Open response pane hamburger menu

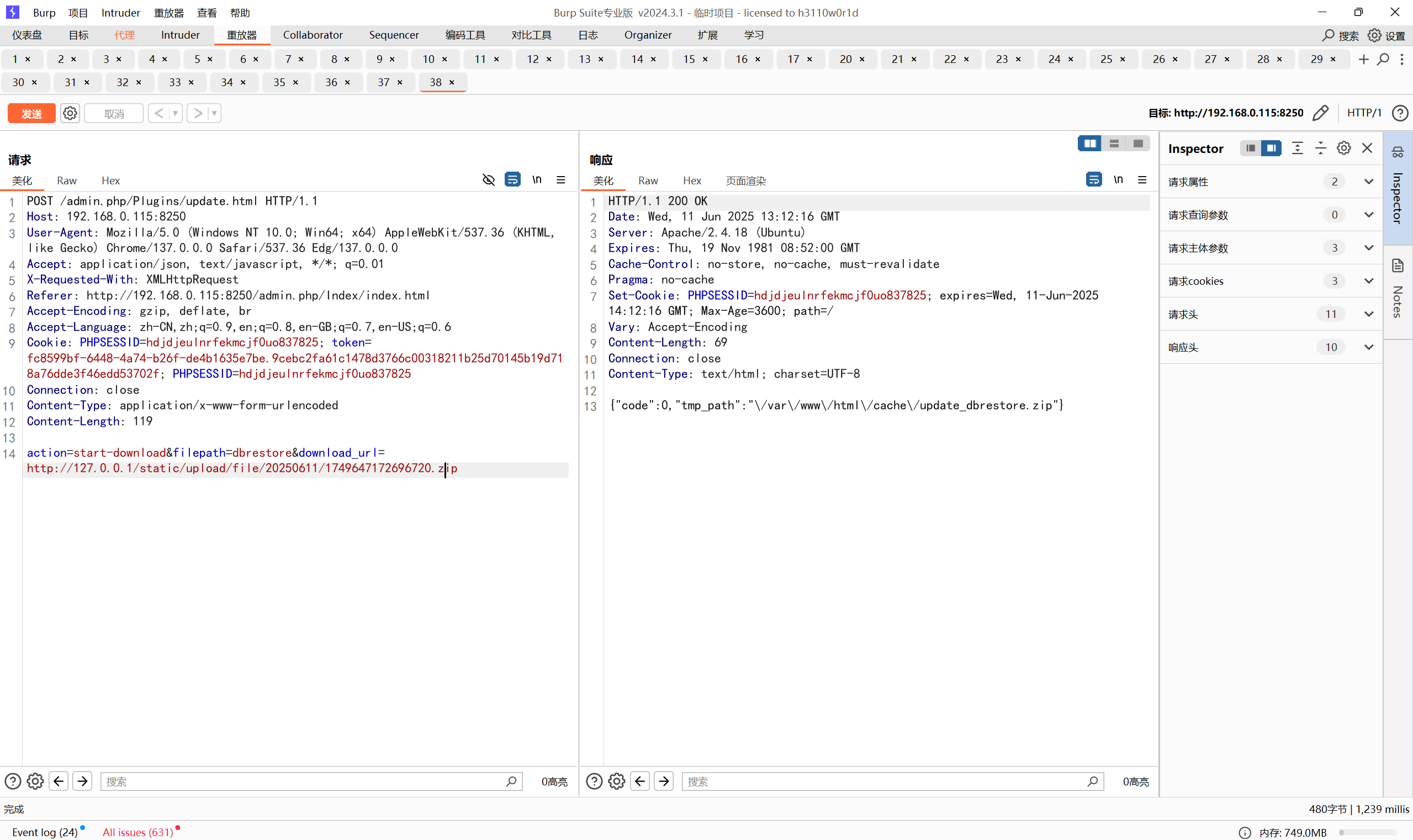(x=1142, y=180)
